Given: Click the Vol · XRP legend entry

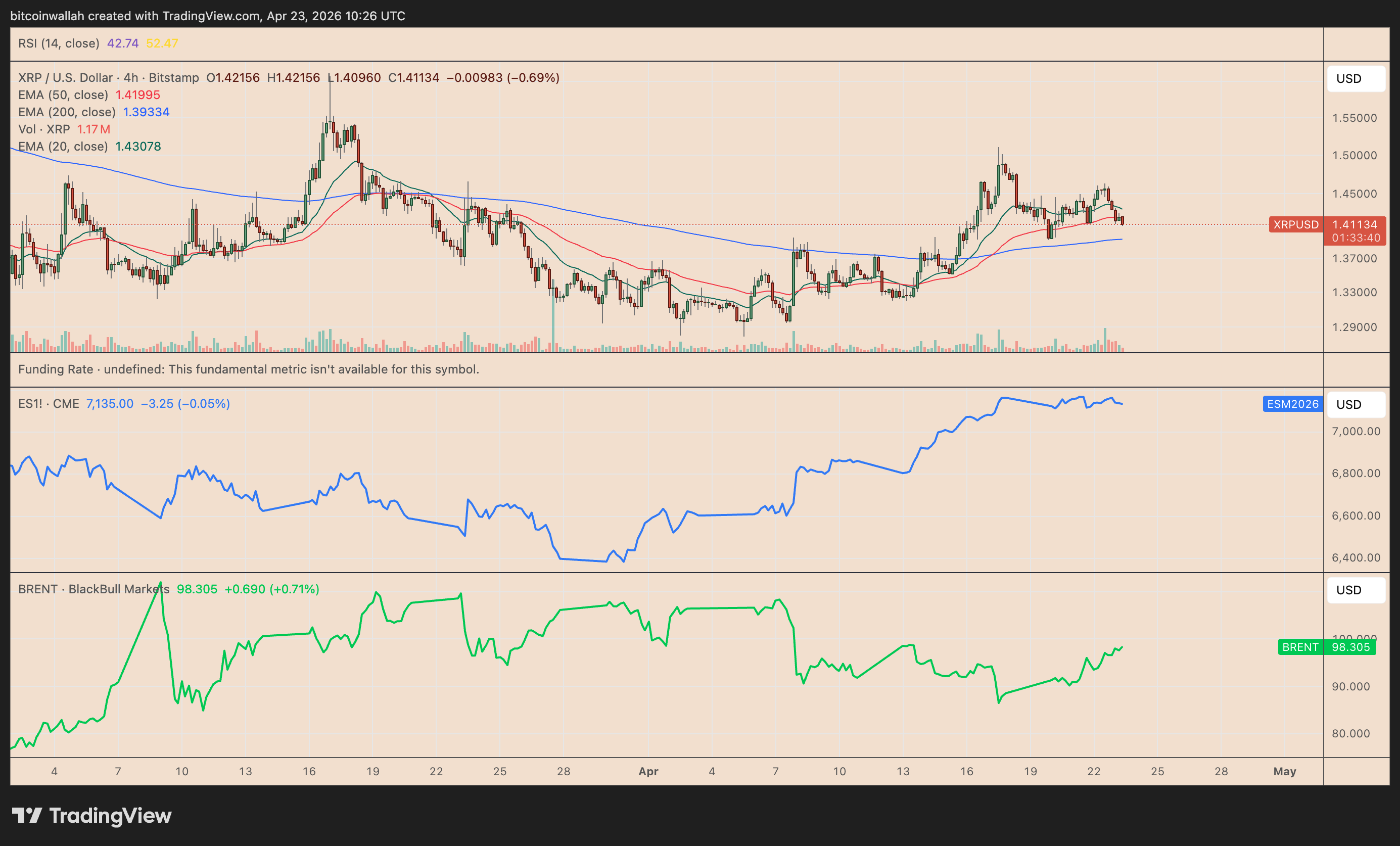Looking at the screenshot, I should coord(44,129).
